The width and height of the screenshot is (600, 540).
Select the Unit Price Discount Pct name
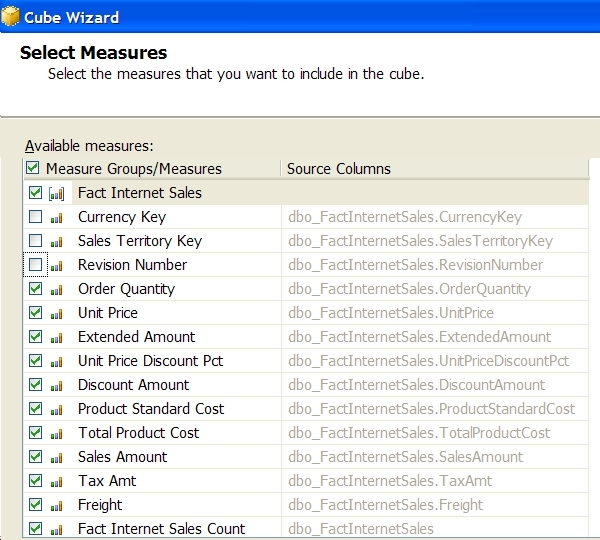150,361
